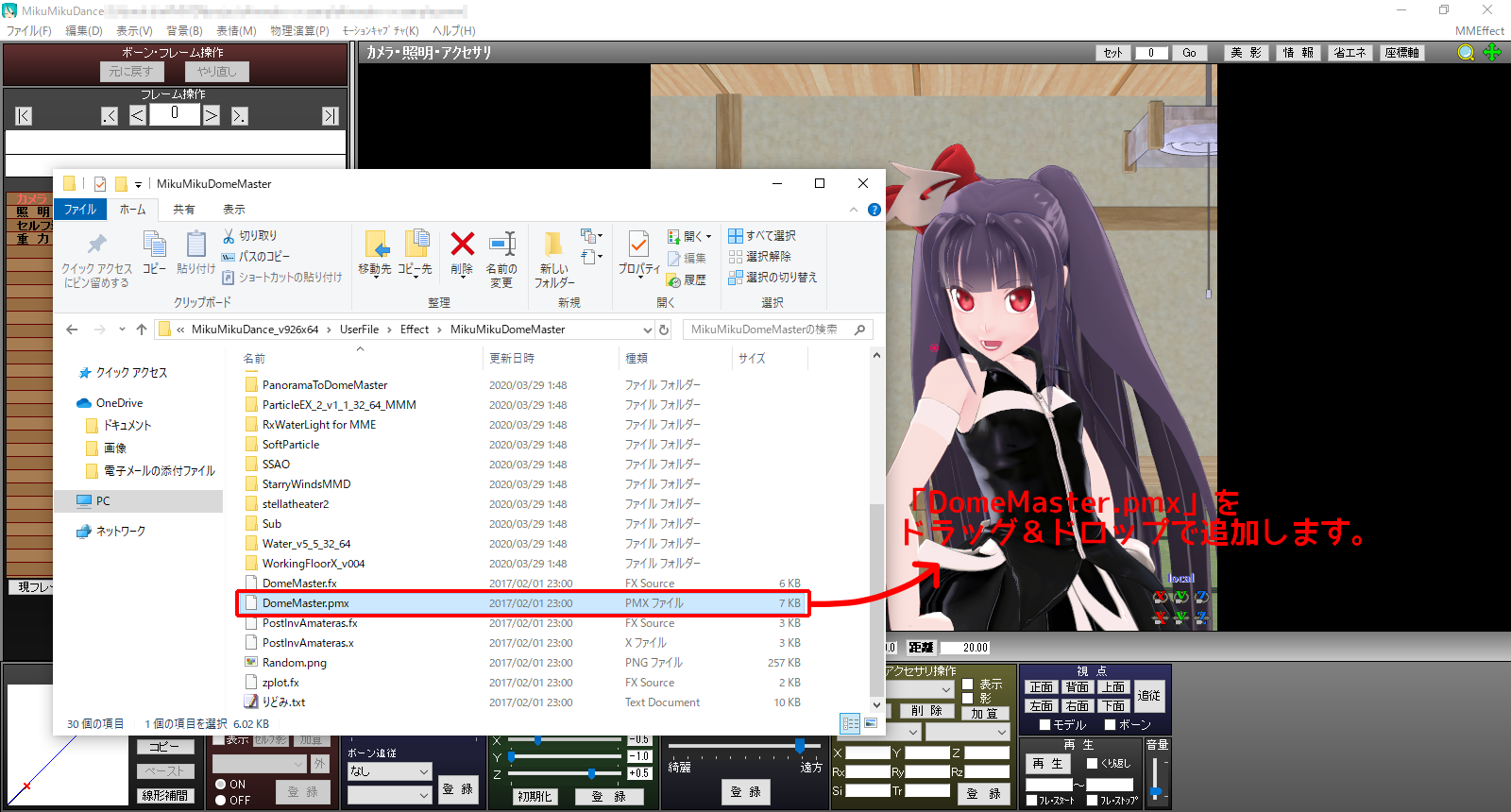Click the address bar Refresh icon
Image resolution: width=1511 pixels, height=812 pixels.
point(664,330)
